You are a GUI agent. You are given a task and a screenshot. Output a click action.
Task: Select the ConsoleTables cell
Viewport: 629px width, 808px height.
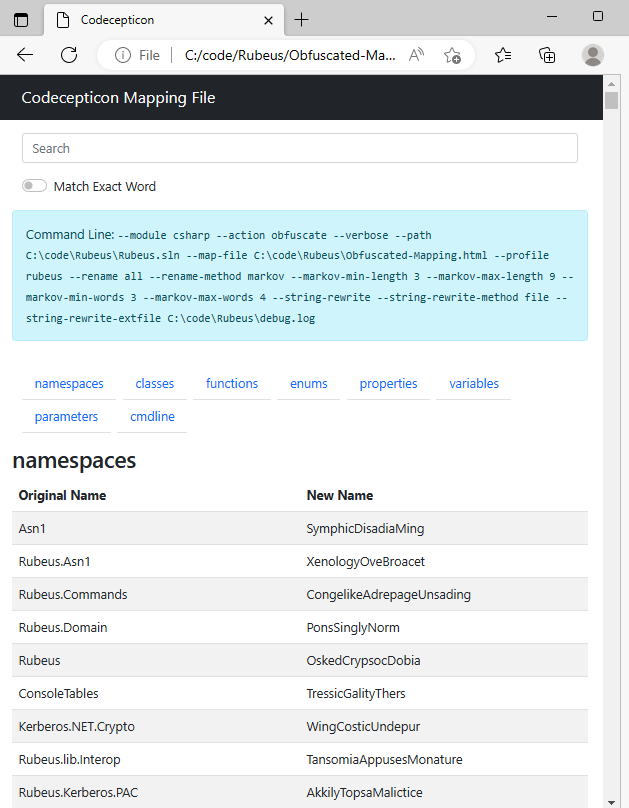(156, 694)
